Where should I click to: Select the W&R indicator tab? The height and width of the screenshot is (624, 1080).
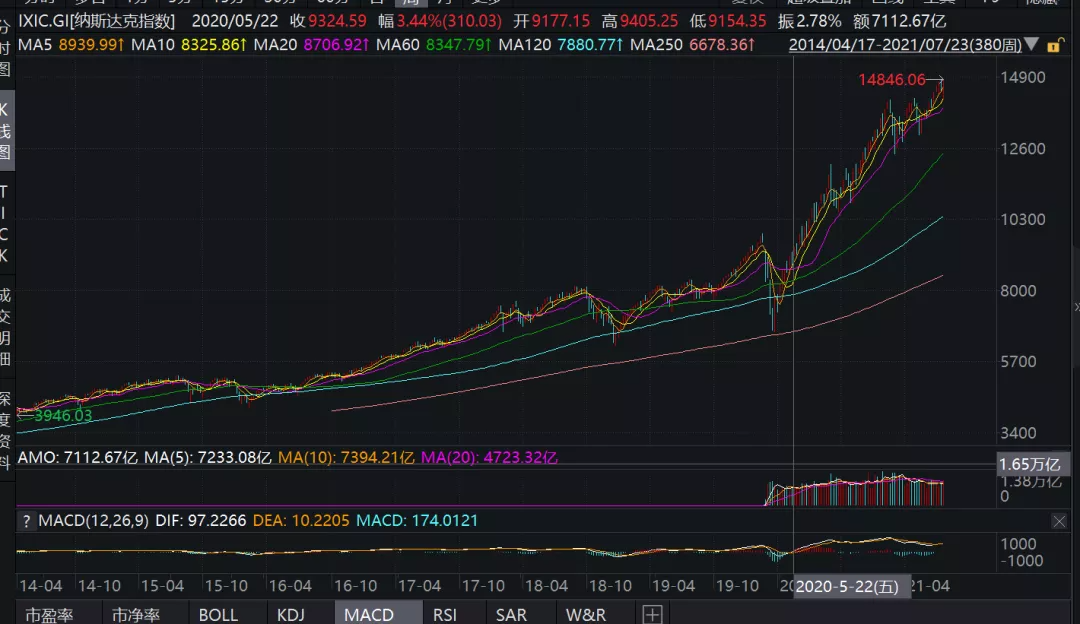[x=585, y=614]
